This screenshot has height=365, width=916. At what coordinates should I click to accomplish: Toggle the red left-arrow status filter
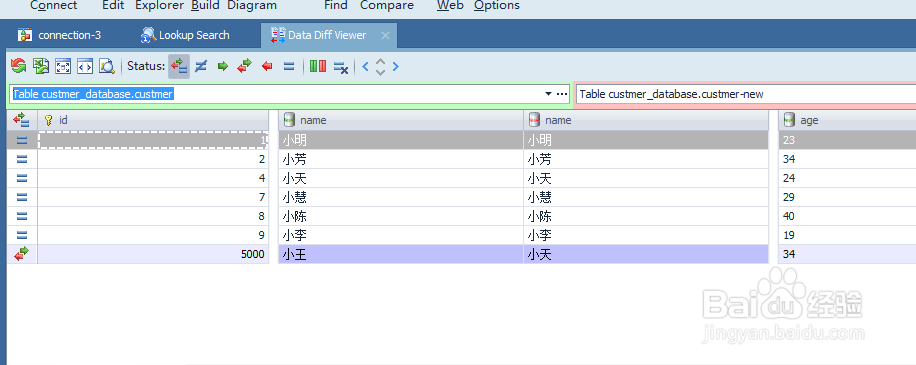click(x=267, y=66)
